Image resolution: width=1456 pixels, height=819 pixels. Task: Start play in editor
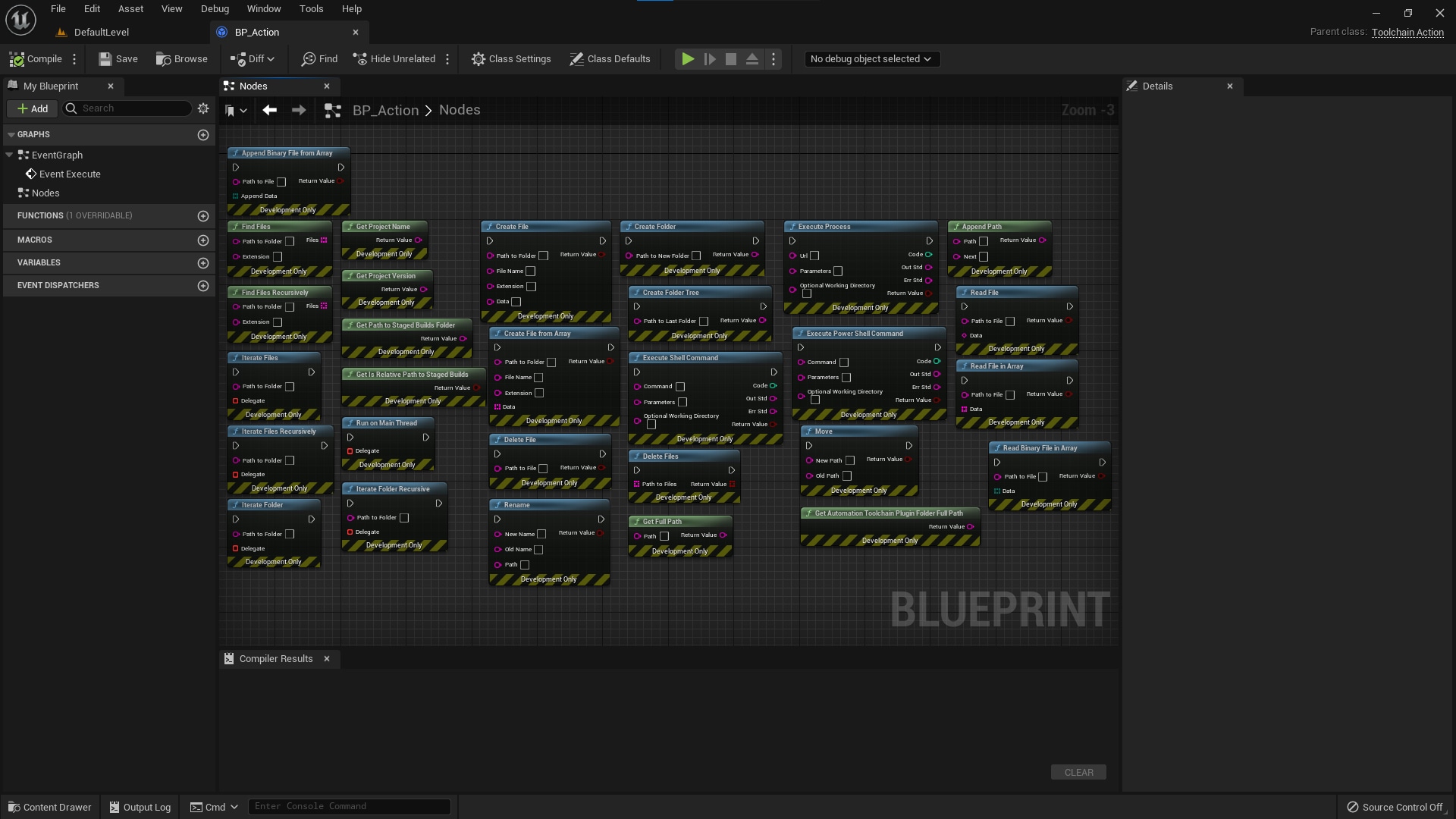click(688, 59)
